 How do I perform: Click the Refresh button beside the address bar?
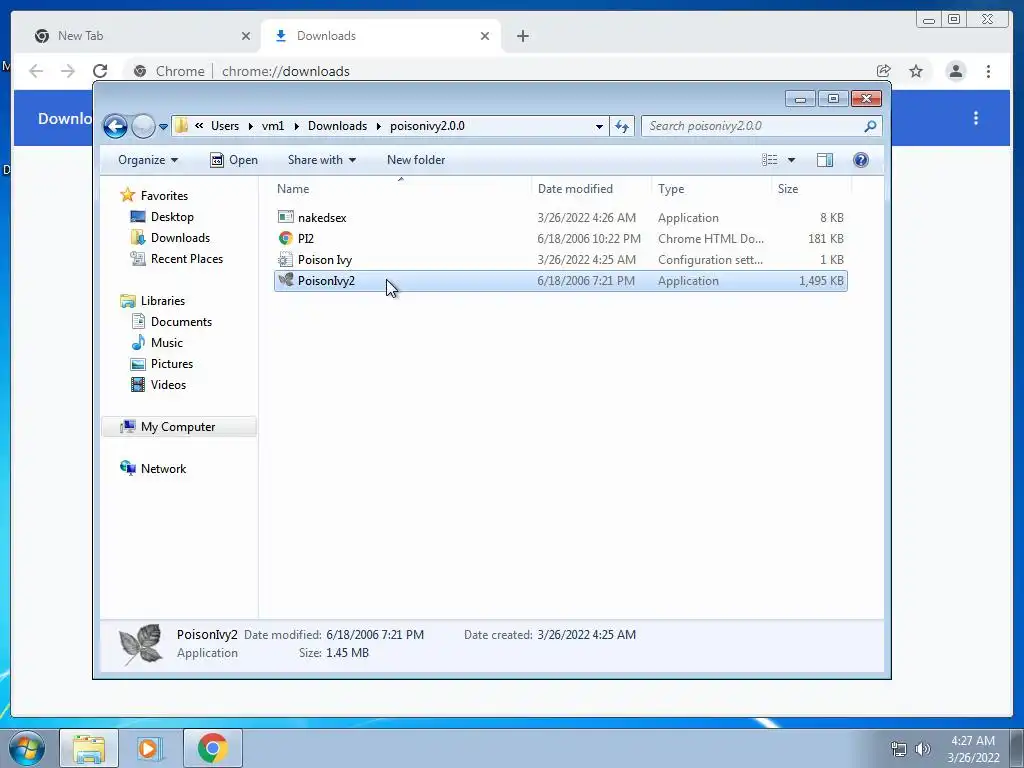click(622, 126)
